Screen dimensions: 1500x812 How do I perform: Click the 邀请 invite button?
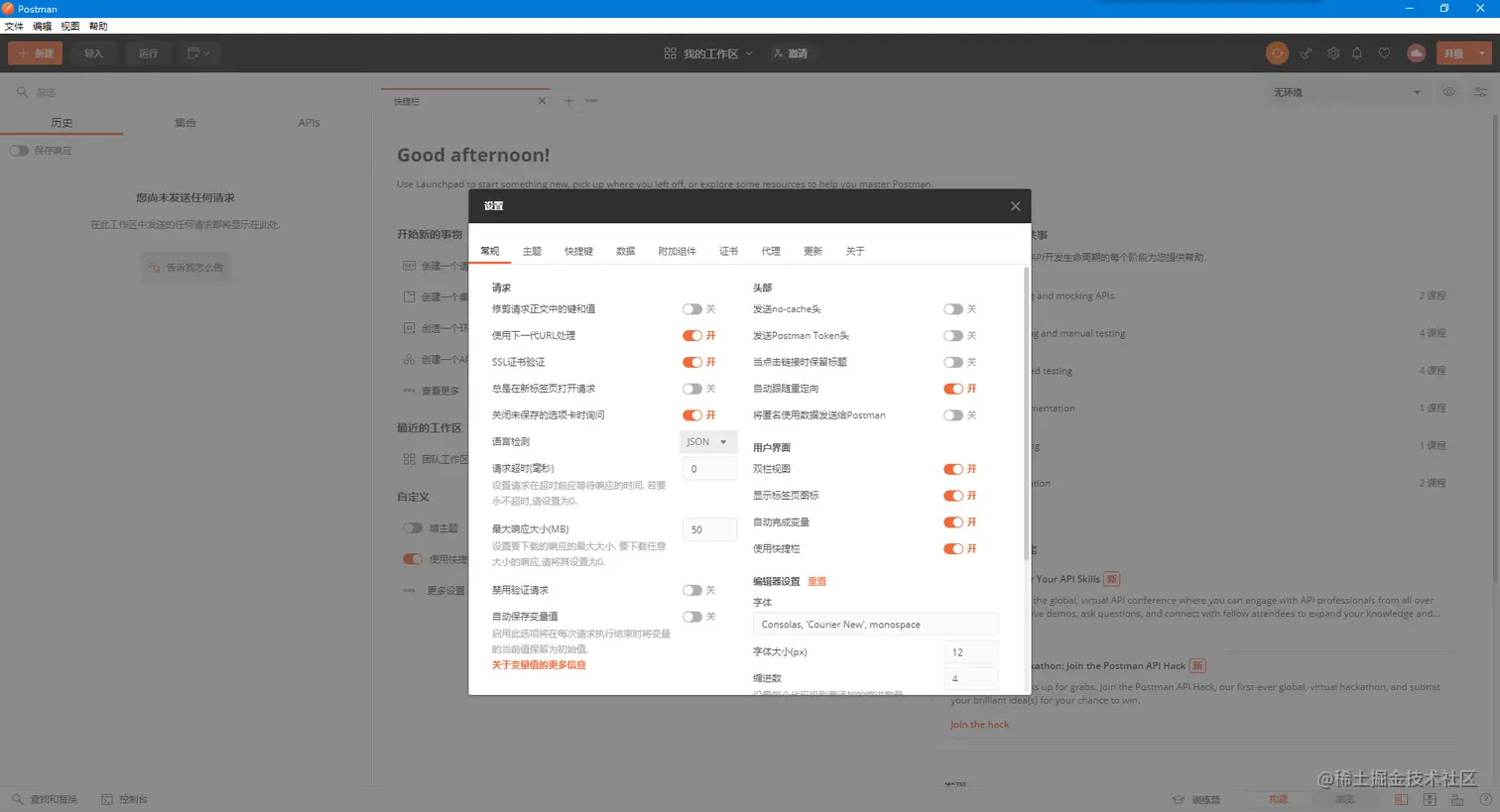791,54
